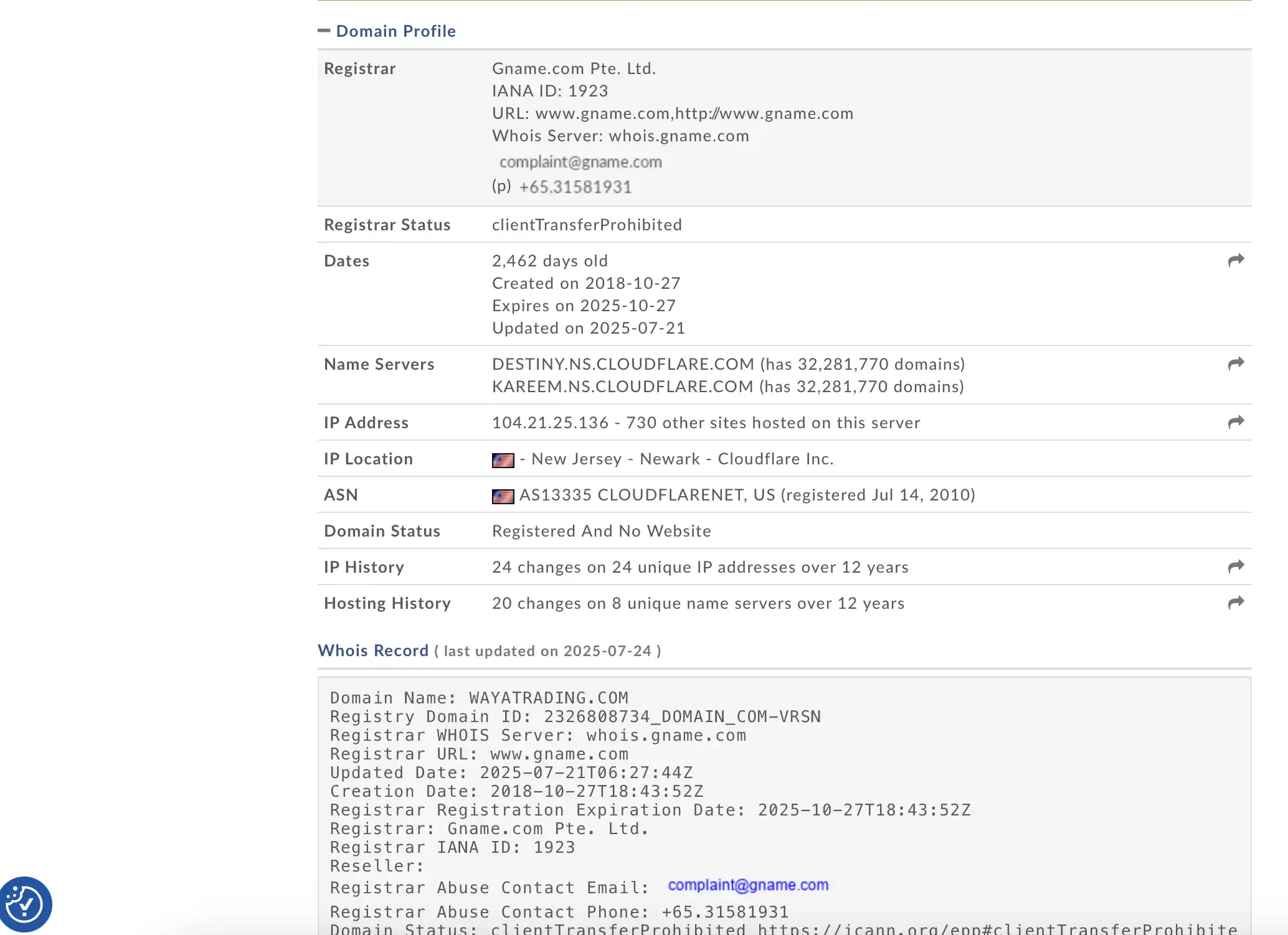Click 'last updated on 2025-07-24' note
This screenshot has width=1288, height=935.
[x=547, y=651]
